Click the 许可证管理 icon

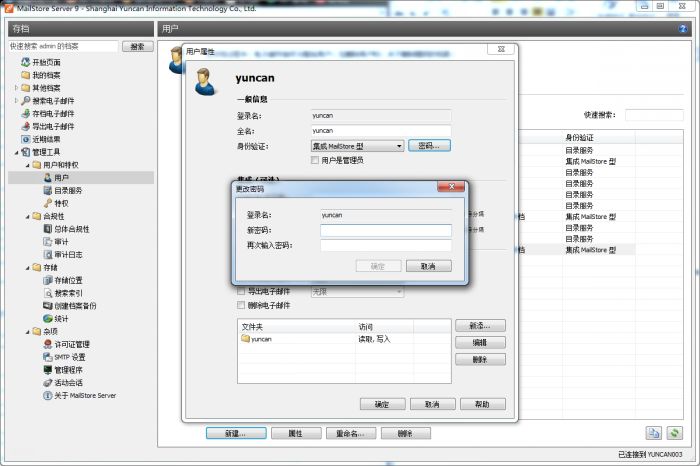(x=48, y=344)
